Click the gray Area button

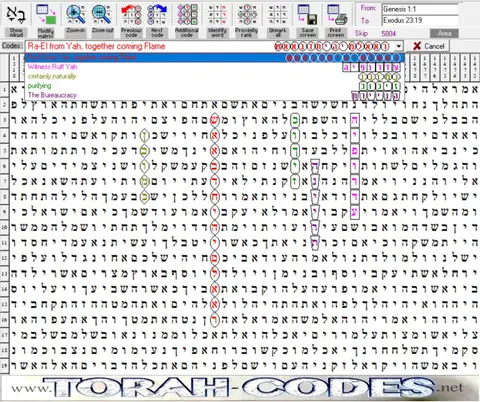click(x=444, y=33)
